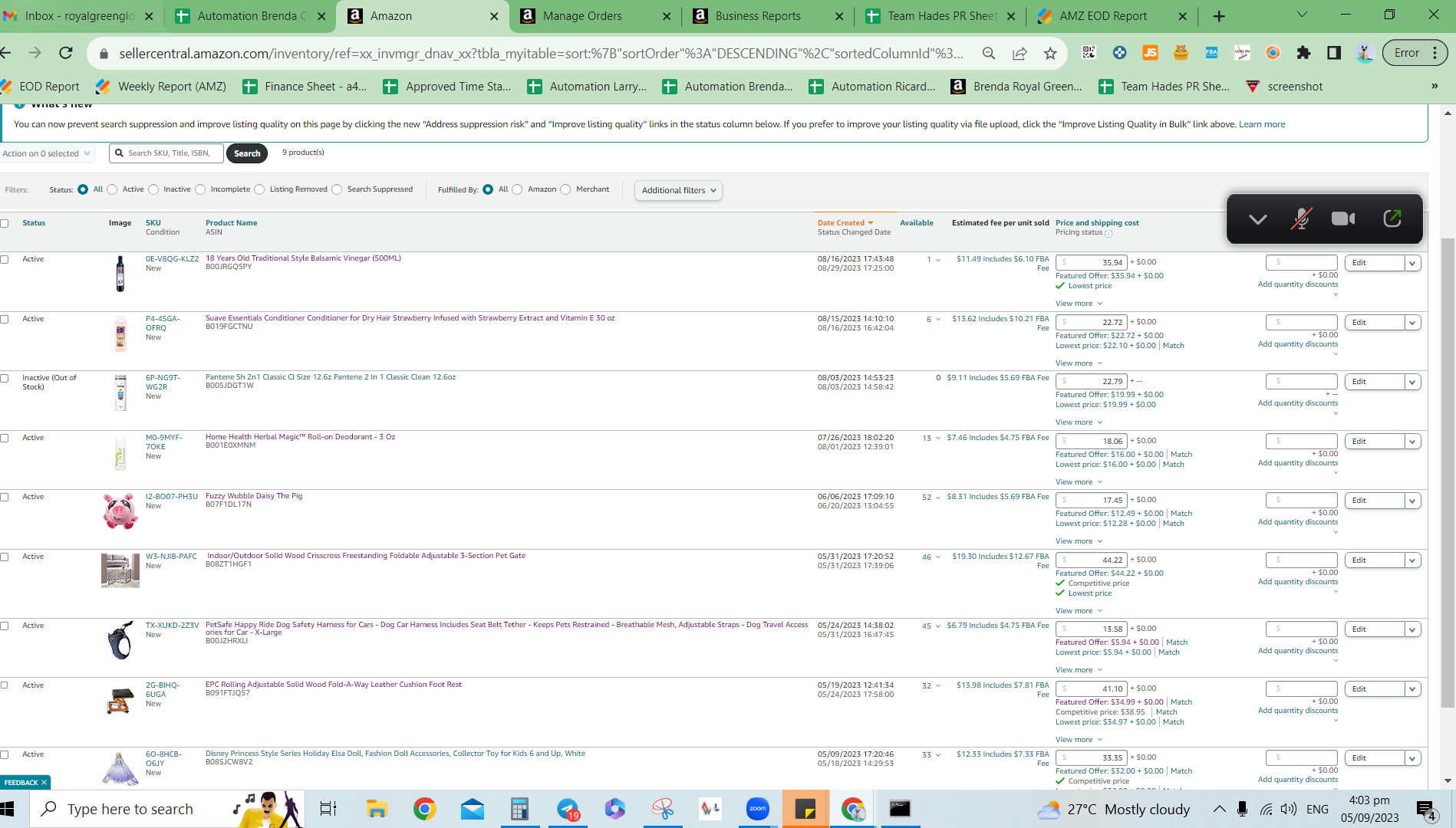
Task: Click Edit button for Home Health Deodorant row
Action: tap(1374, 442)
